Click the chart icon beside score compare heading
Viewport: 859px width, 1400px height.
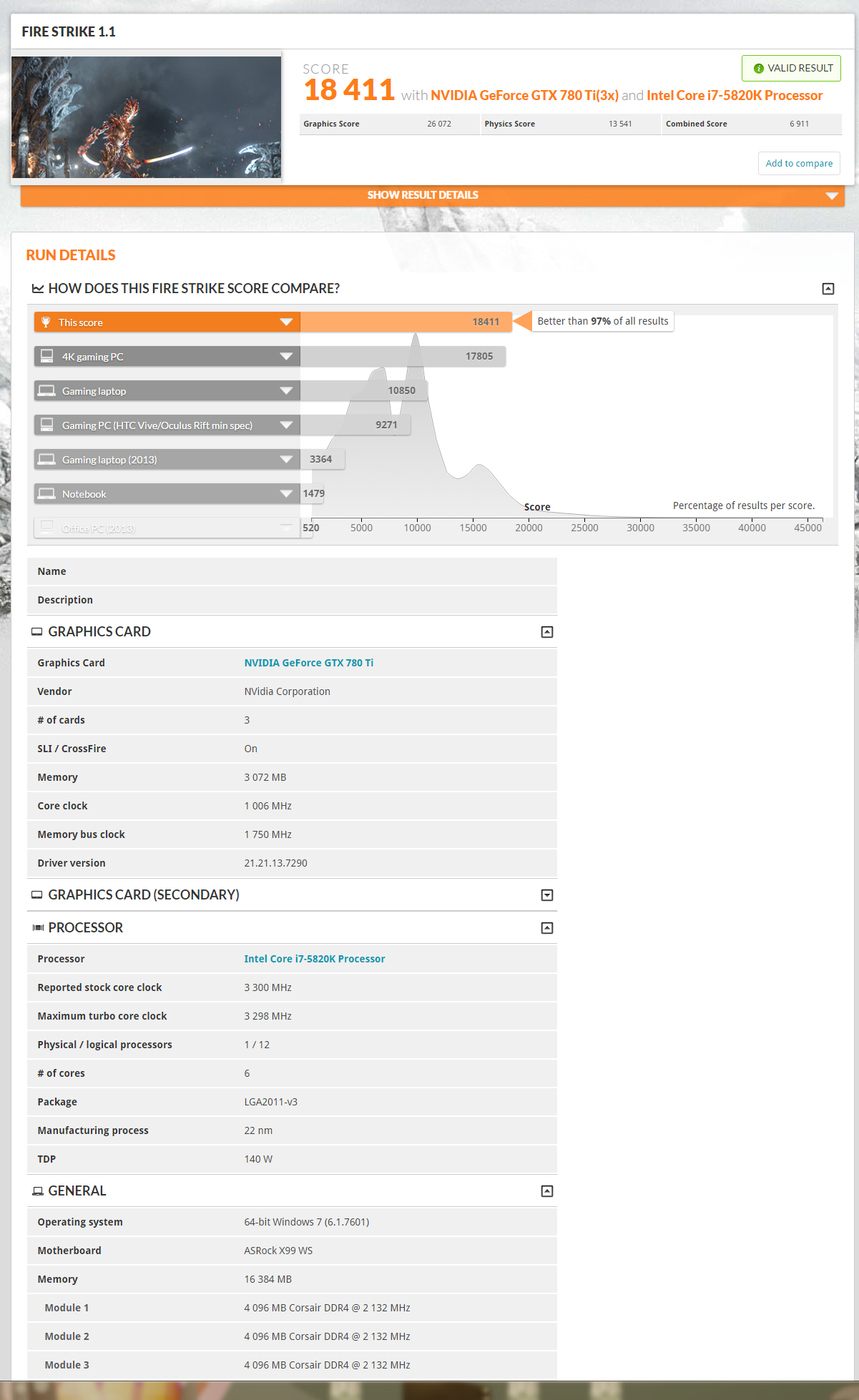pyautogui.click(x=38, y=288)
